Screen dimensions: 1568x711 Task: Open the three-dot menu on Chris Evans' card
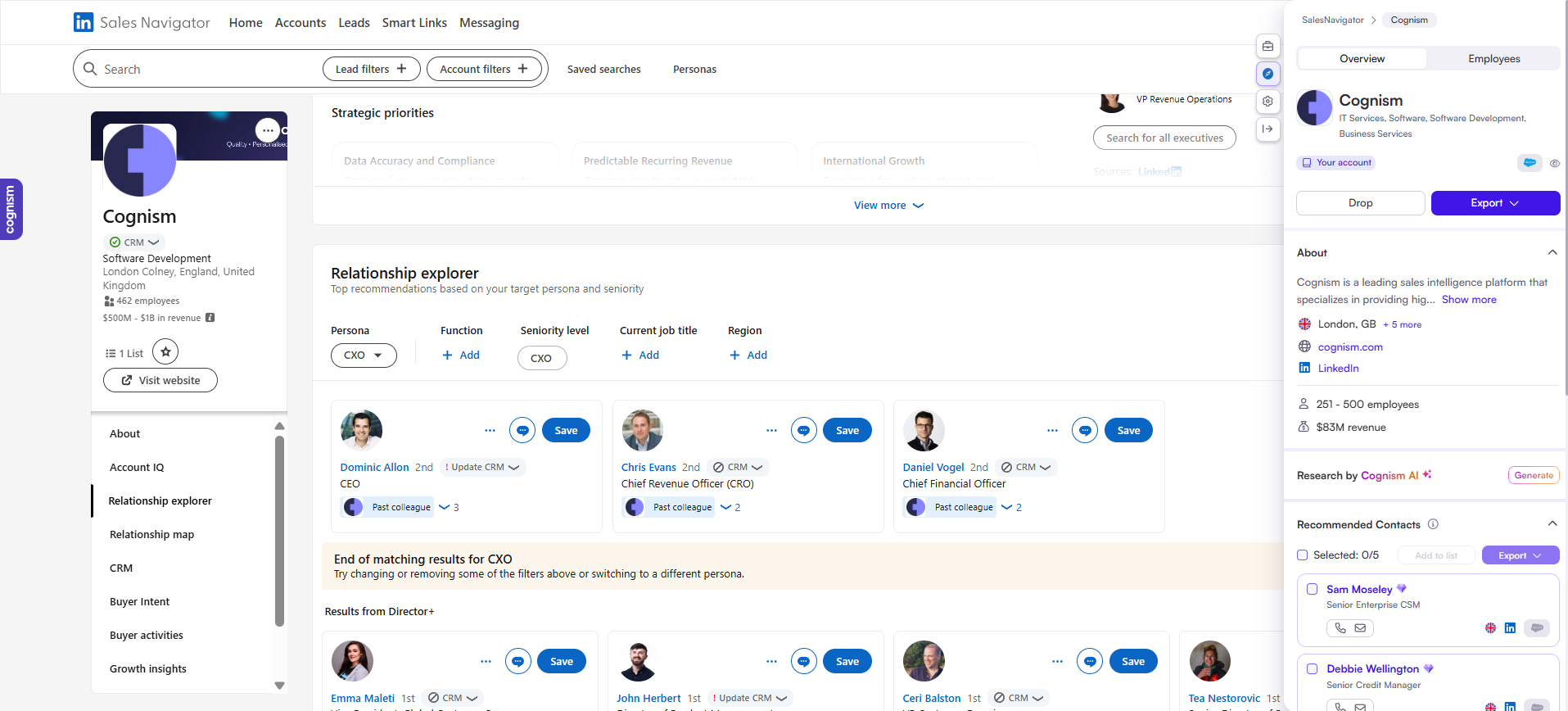coord(771,430)
